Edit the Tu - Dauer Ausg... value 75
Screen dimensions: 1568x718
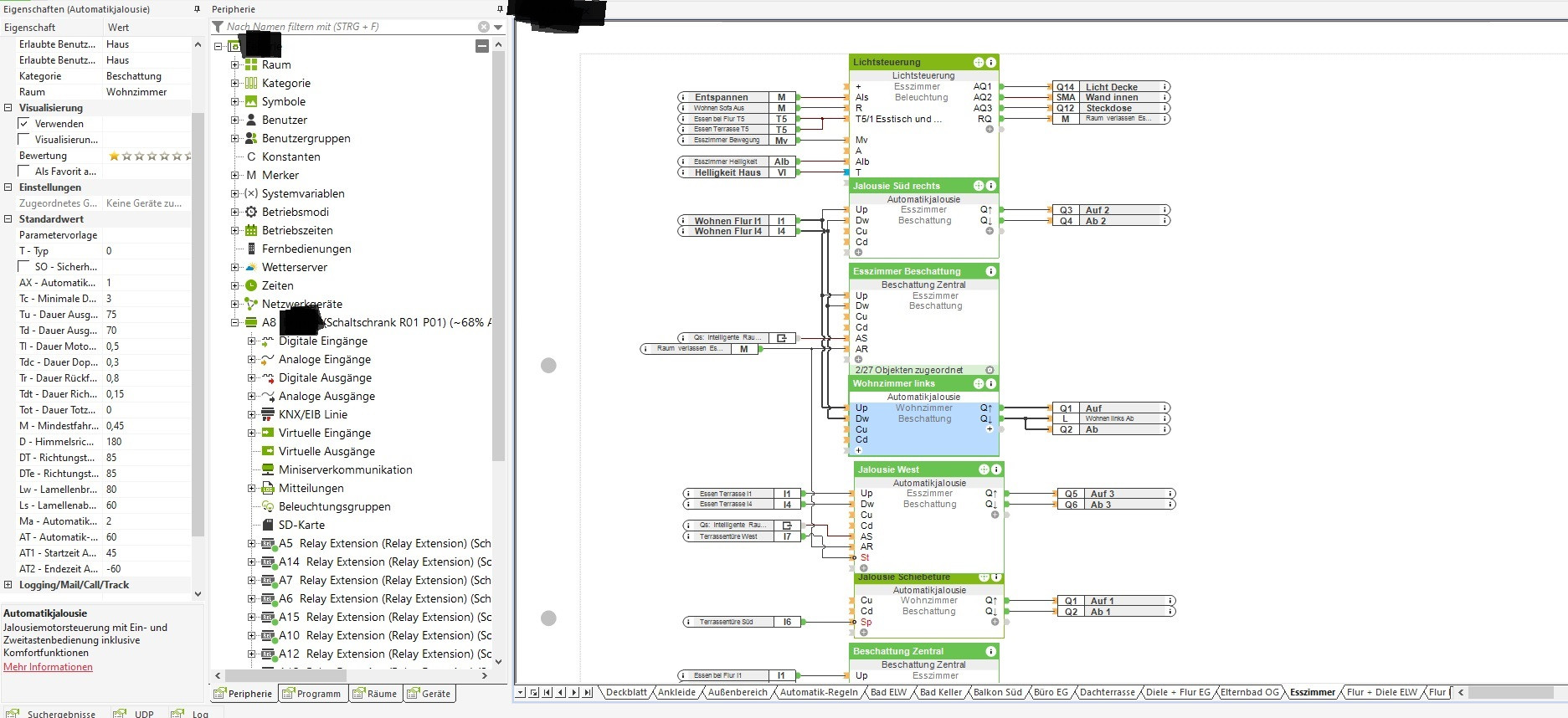[147, 315]
